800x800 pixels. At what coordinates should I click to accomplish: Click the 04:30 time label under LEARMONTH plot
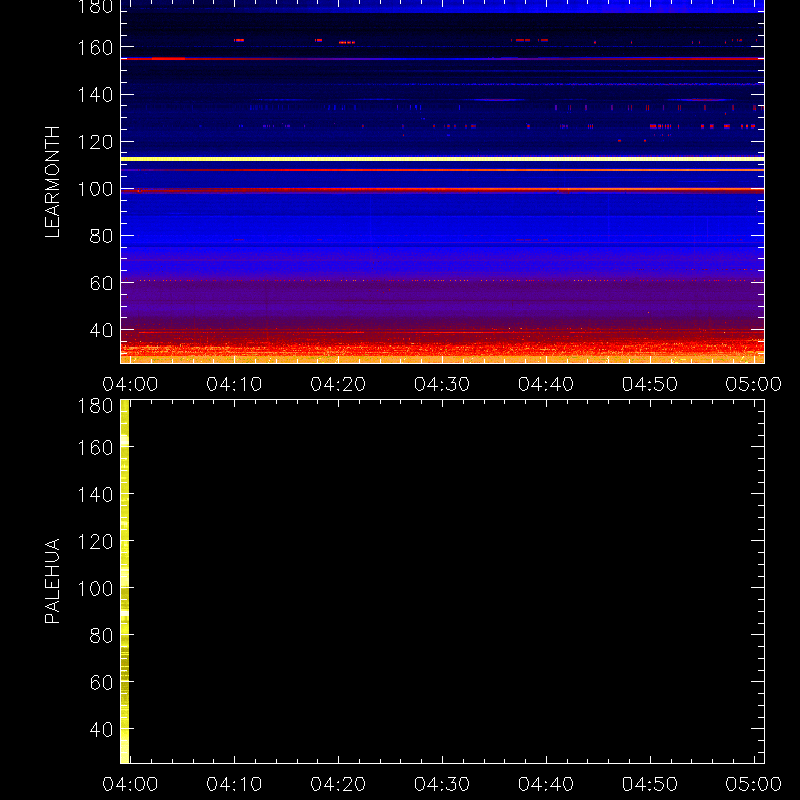tap(442, 384)
